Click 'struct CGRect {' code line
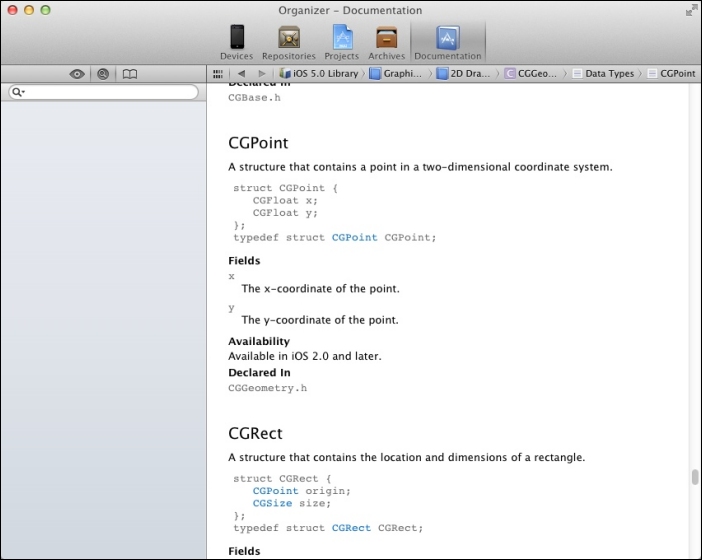702x560 pixels. coord(282,479)
